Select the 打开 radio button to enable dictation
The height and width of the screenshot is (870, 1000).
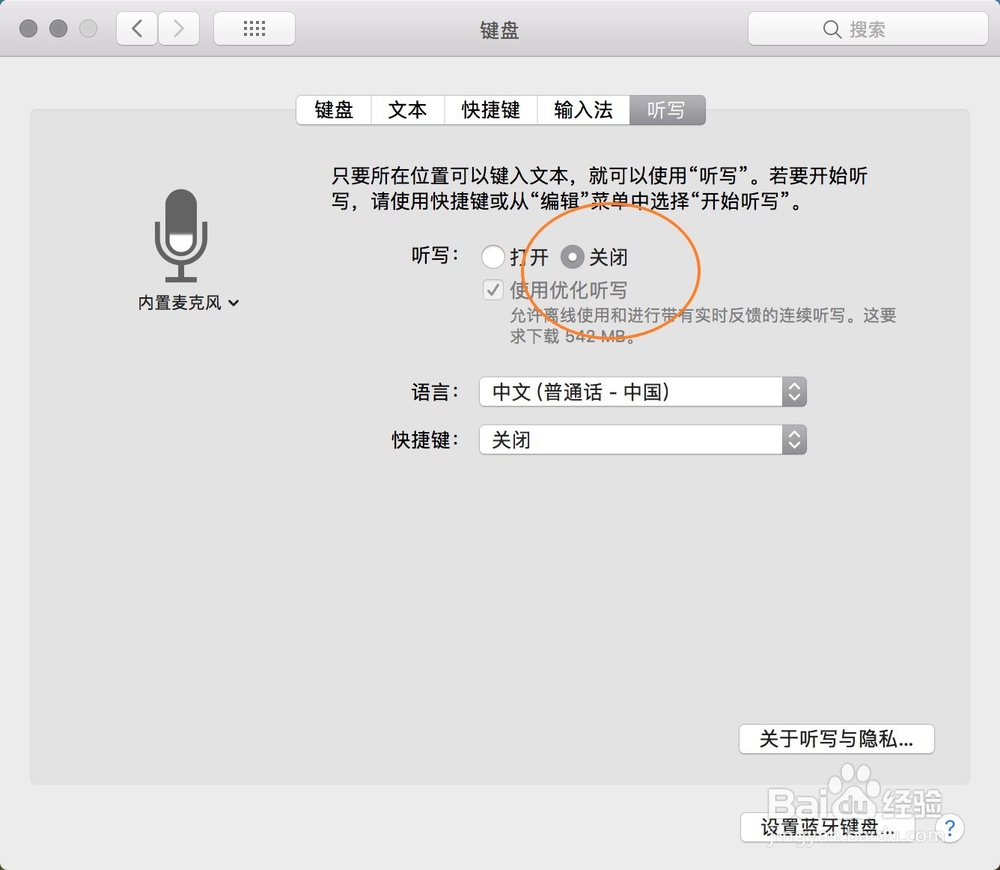pos(493,256)
